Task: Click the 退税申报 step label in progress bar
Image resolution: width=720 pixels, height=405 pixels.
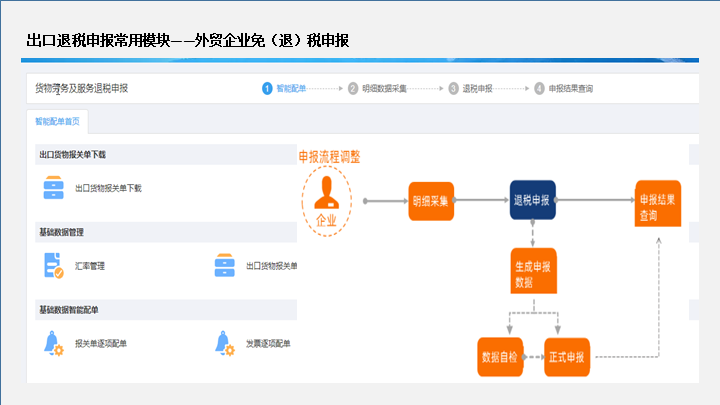Action: [x=478, y=88]
